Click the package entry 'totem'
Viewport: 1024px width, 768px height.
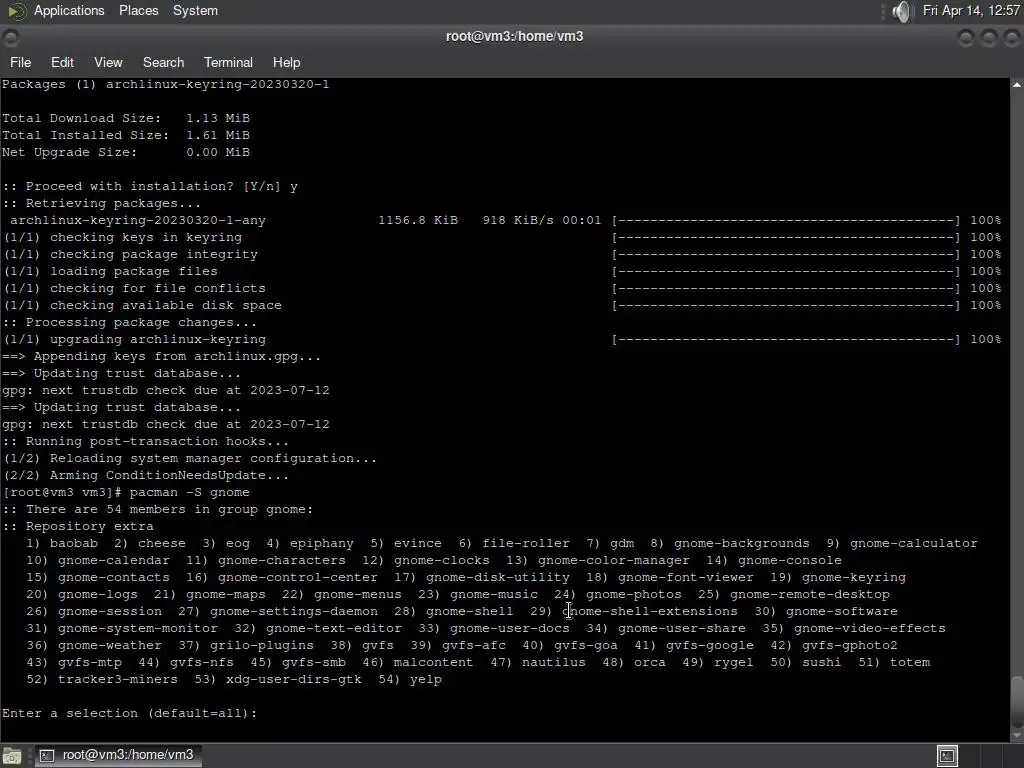click(x=910, y=662)
